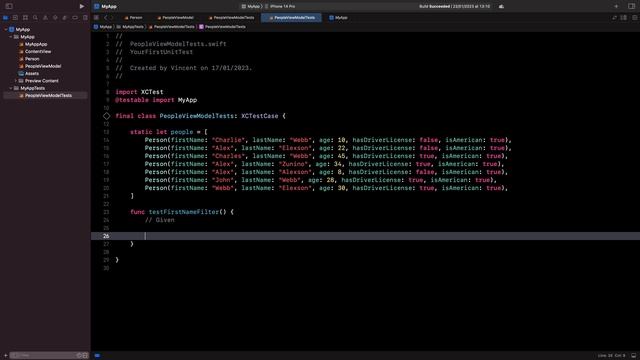The height and width of the screenshot is (360, 640).
Task: Click "John" string on line 19
Action: (x=223, y=180)
